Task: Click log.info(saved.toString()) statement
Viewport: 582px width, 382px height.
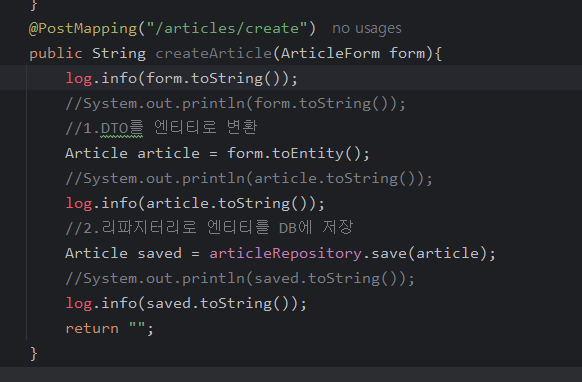Action: tap(186, 304)
